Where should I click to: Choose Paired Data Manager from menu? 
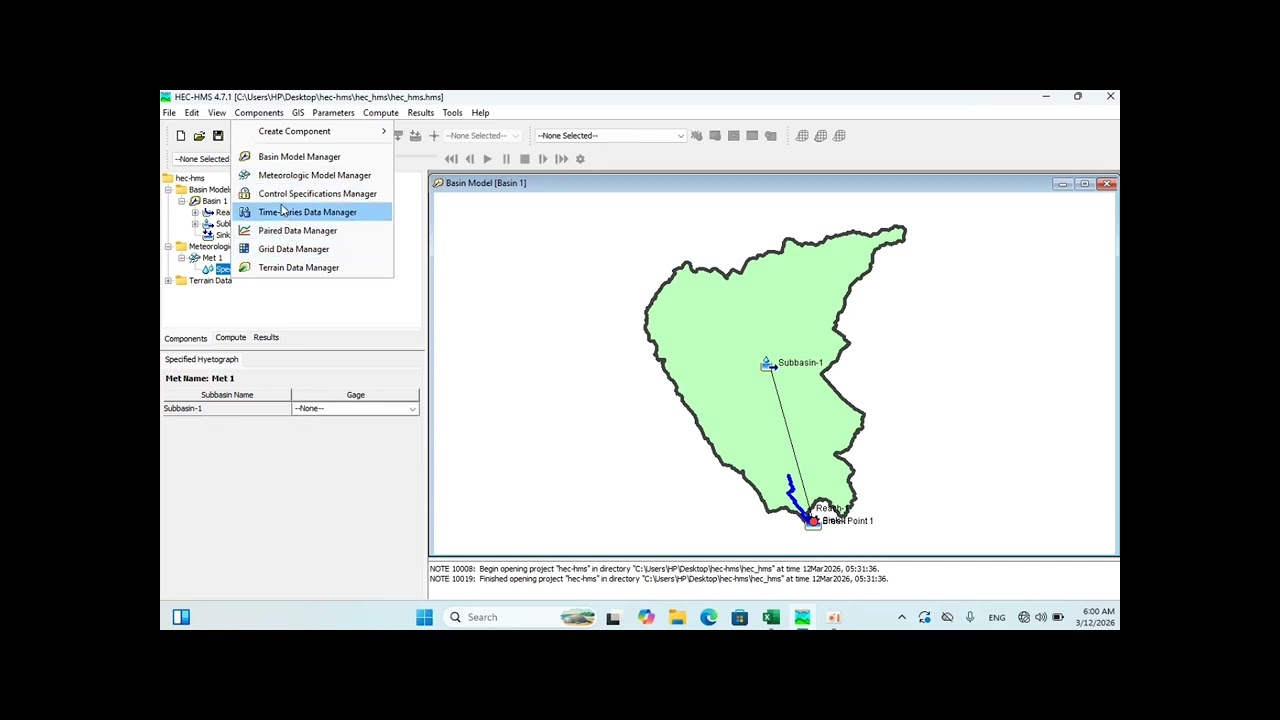312,231
